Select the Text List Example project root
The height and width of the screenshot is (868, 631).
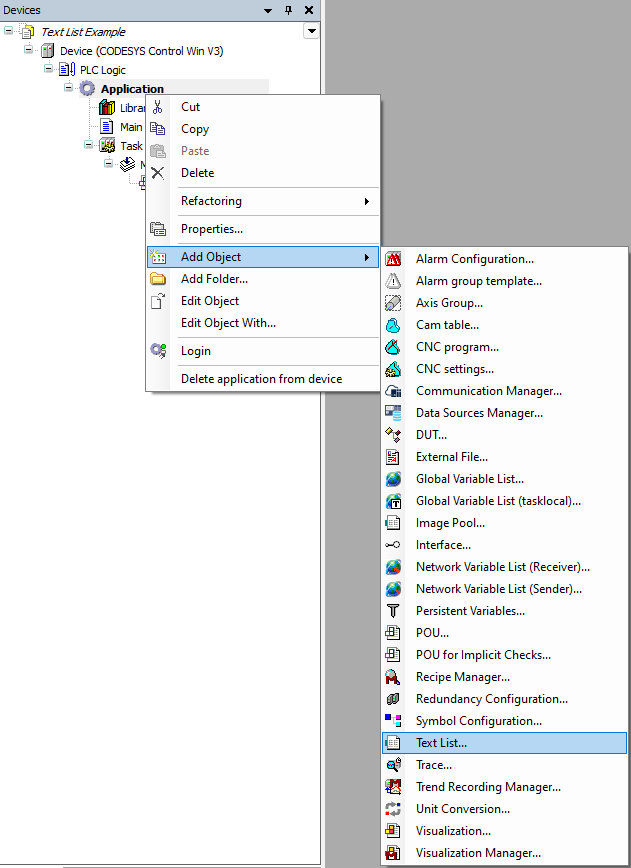(x=83, y=32)
